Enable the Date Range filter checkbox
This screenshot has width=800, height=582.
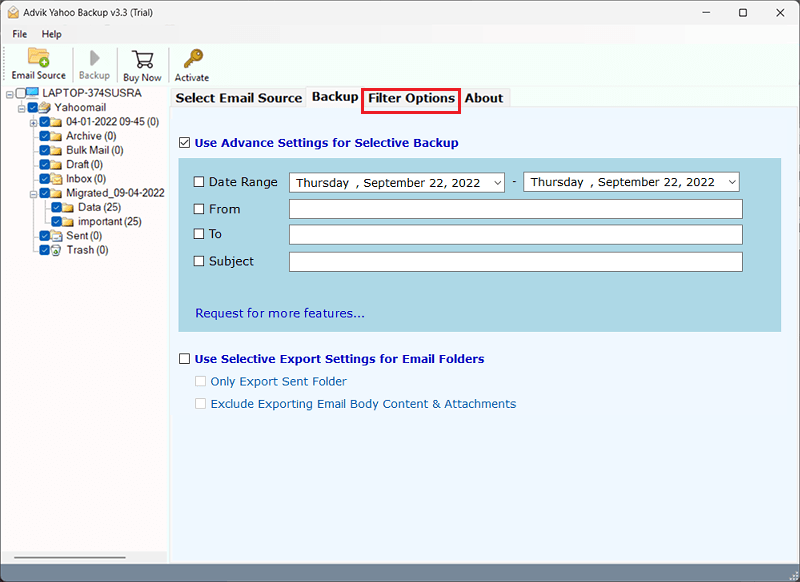[199, 182]
